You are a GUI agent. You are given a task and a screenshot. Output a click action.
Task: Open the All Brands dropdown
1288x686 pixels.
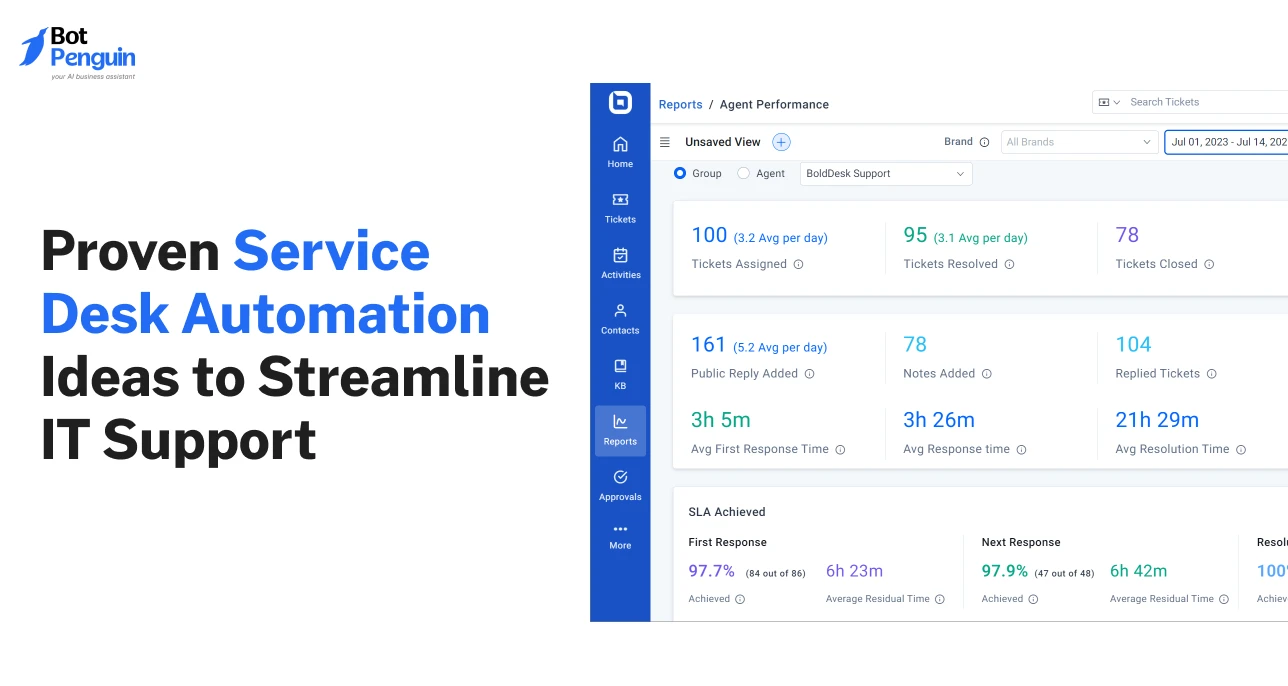coord(1079,141)
